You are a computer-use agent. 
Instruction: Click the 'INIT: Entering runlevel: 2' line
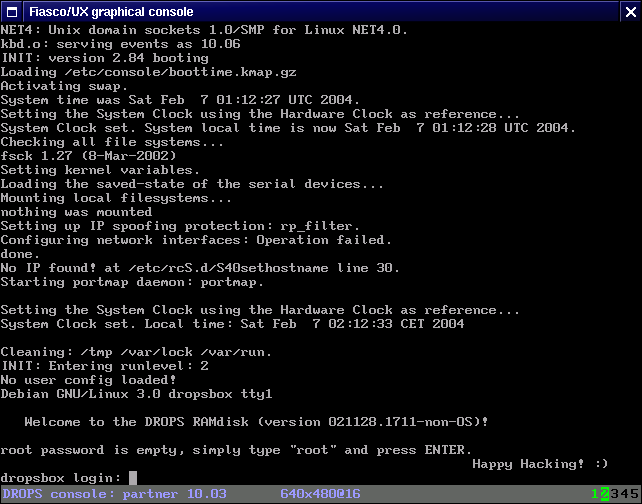[x=104, y=366]
